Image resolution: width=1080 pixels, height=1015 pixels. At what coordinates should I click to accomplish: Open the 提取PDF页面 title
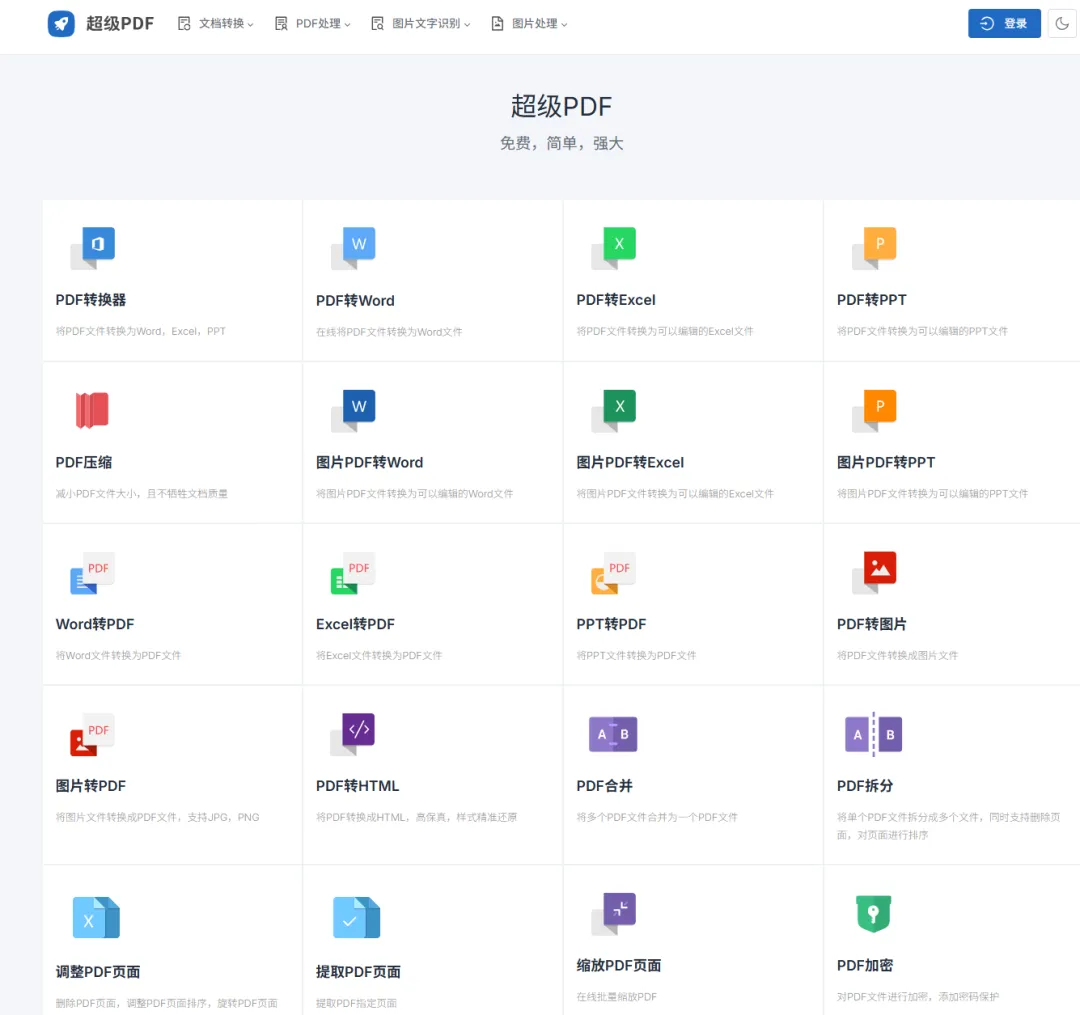coord(358,972)
